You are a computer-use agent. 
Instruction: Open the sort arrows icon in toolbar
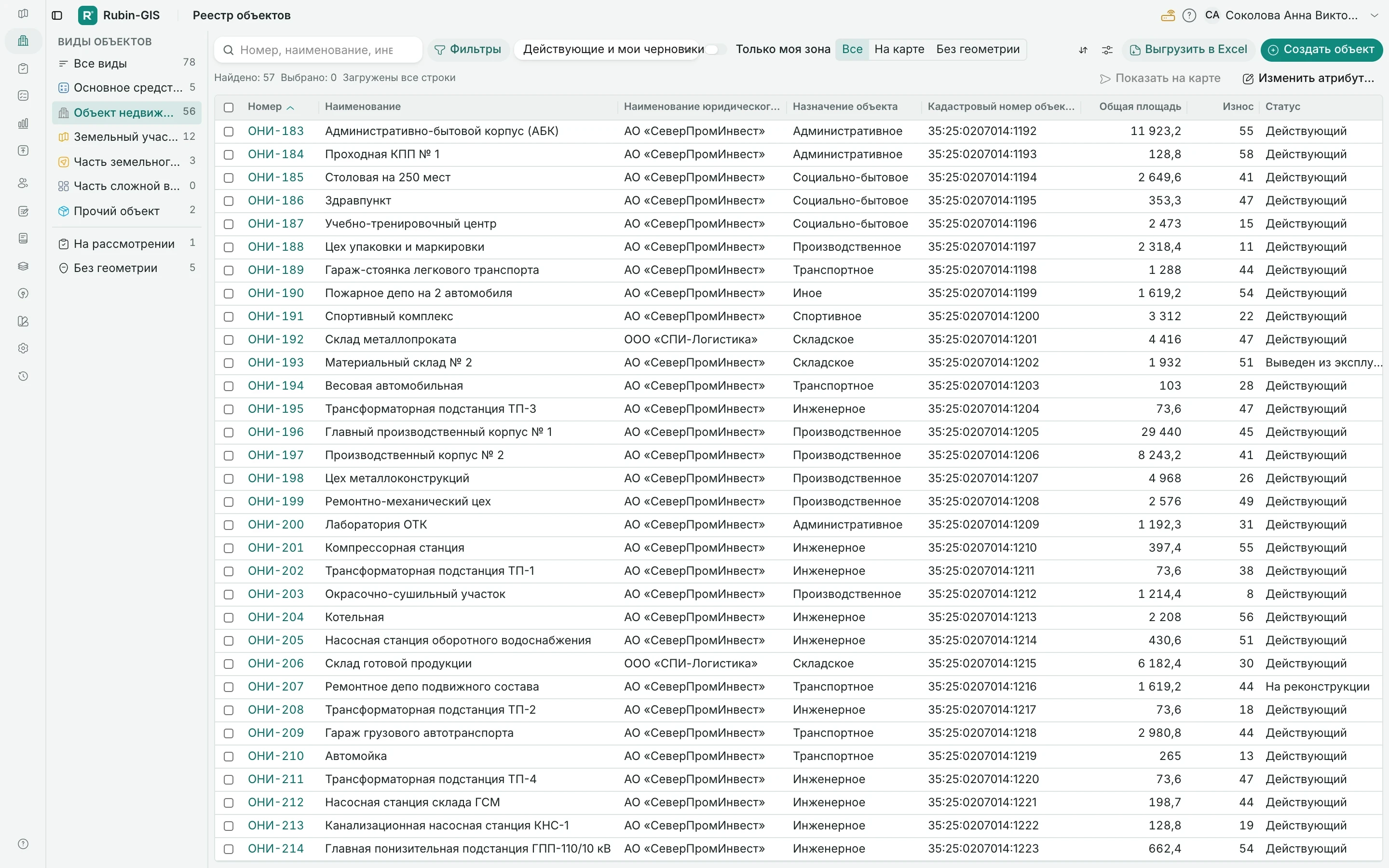pyautogui.click(x=1082, y=50)
